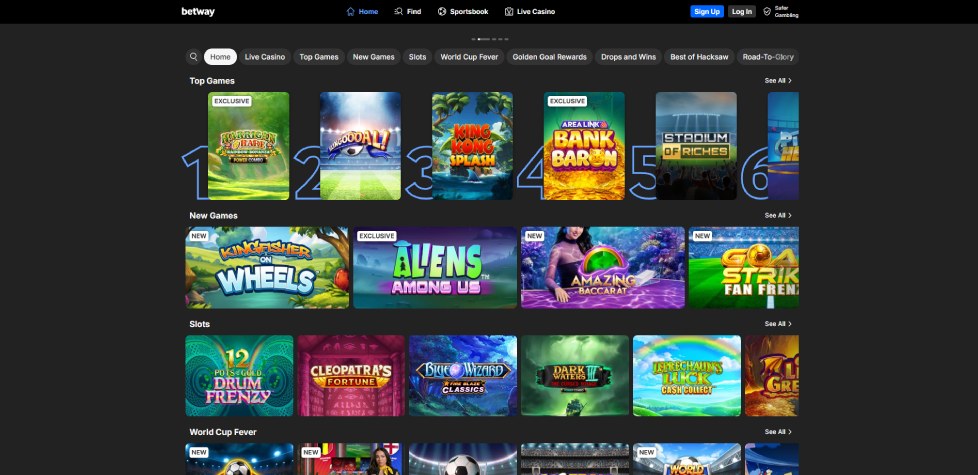The height and width of the screenshot is (475, 978).
Task: Select the Golden Goal Rewards pill
Action: (x=550, y=57)
